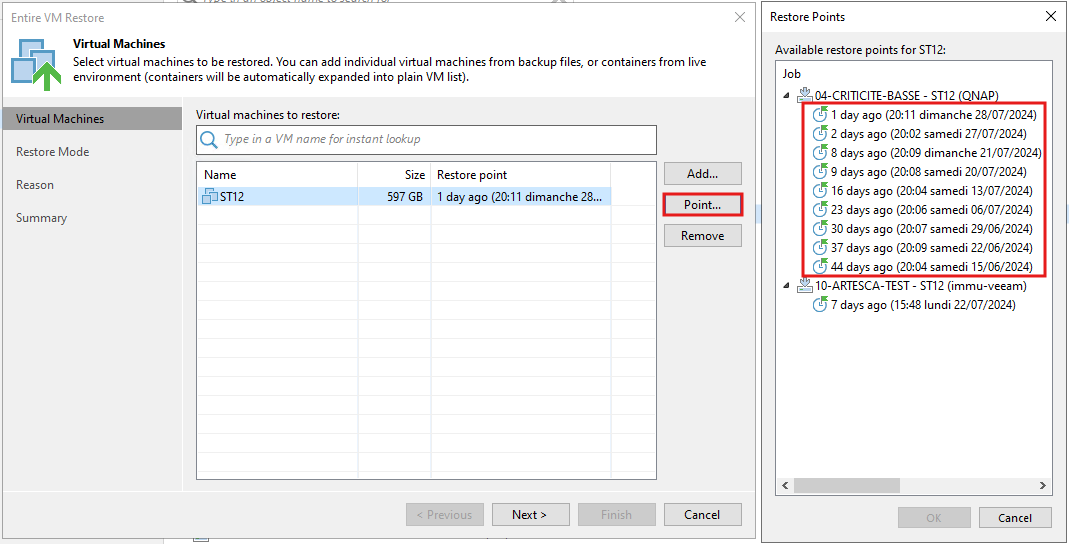This screenshot has height=544, width=1069.
Task: Select '9 days ago (20:08 samedi 20/07/2024)' restore point
Action: click(929, 172)
